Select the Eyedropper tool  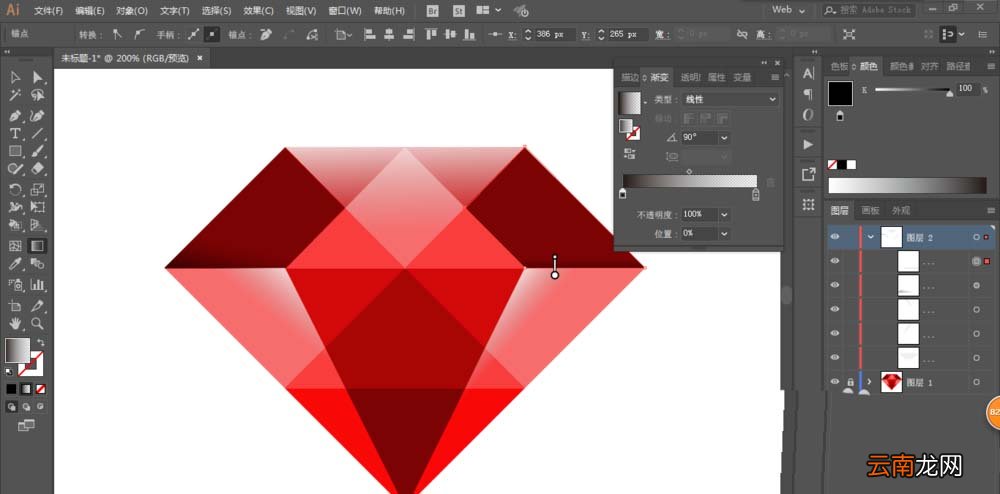click(15, 263)
